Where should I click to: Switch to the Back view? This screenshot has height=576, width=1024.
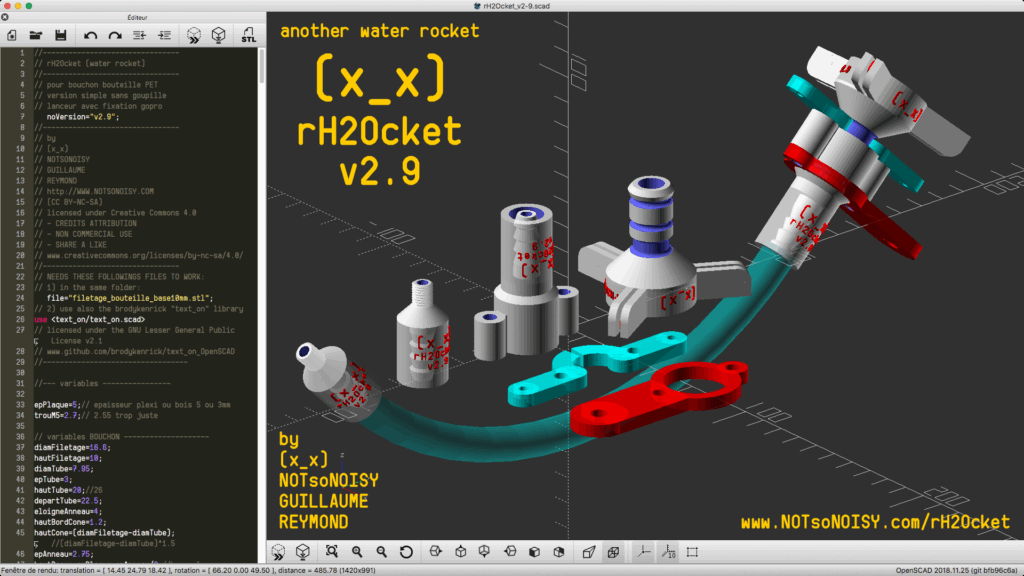[559, 552]
